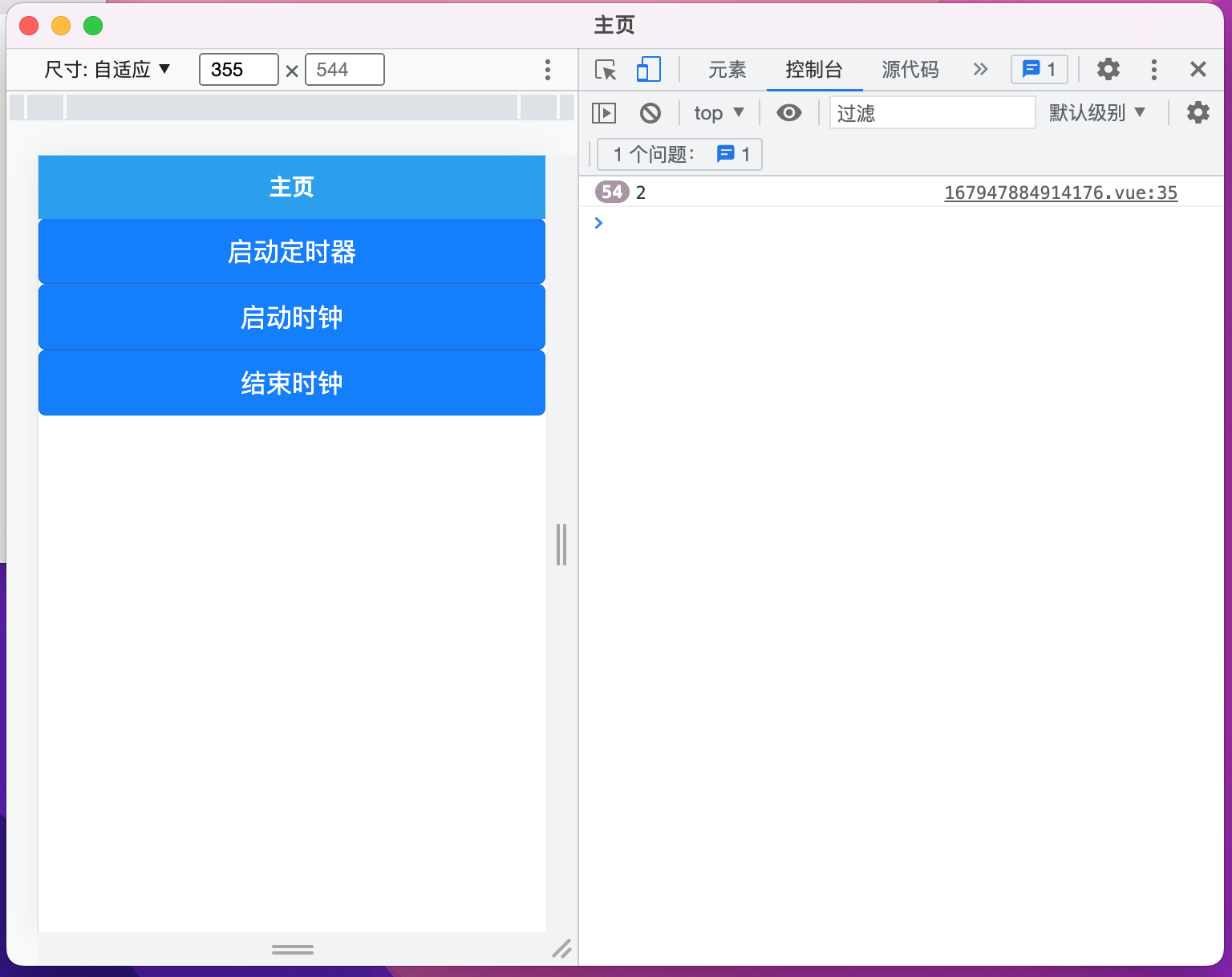Click the repeat count badge 54
This screenshot has width=1232, height=977.
612,193
